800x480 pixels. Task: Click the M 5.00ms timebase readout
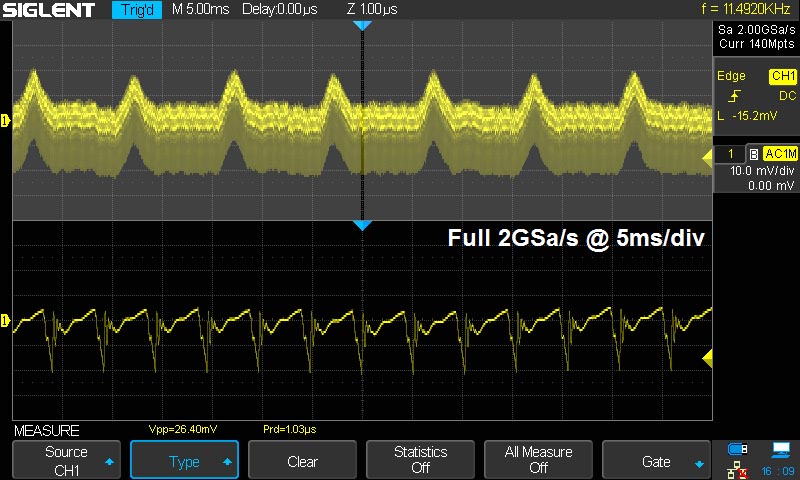tap(200, 10)
